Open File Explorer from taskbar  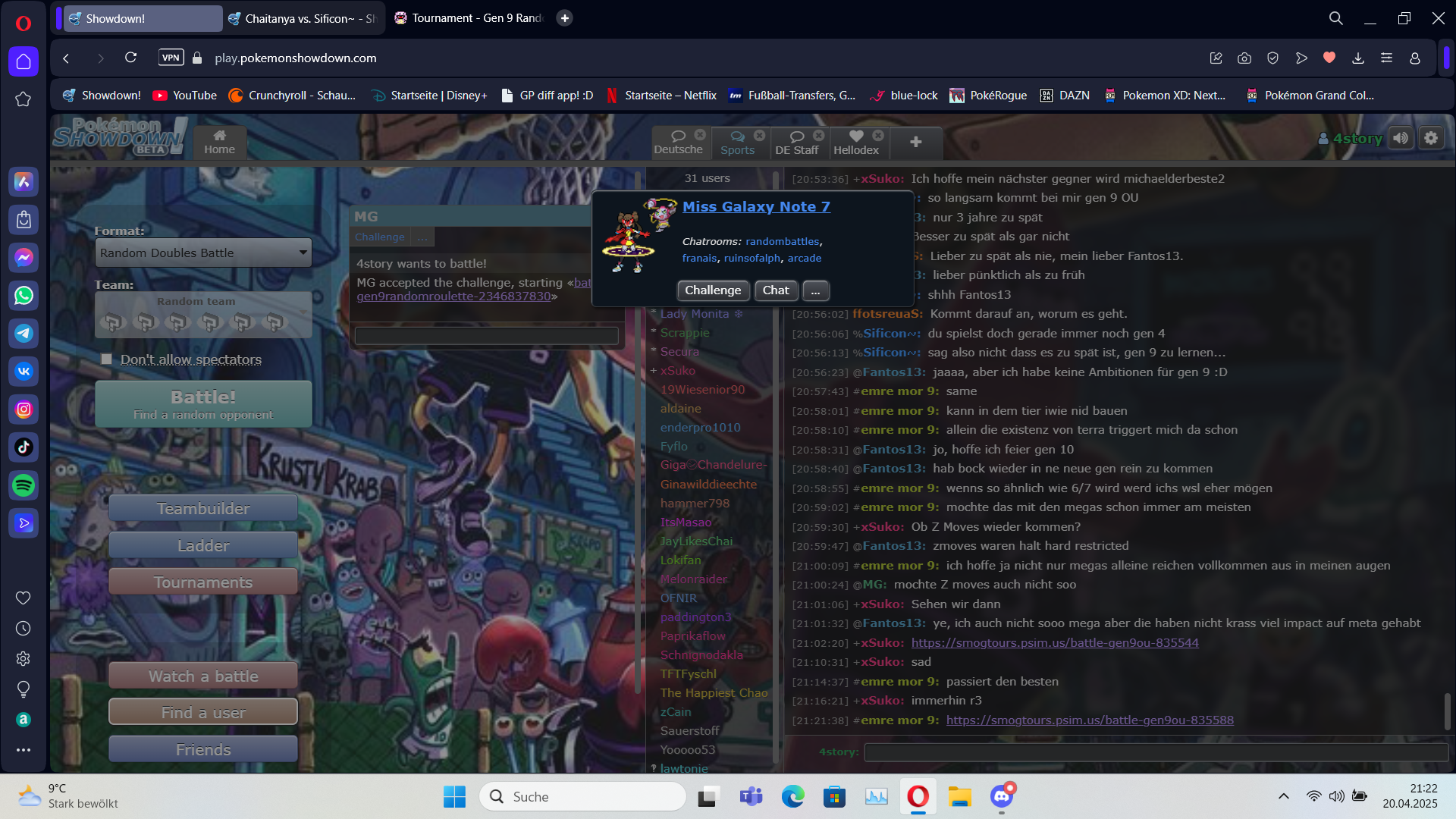point(960,796)
